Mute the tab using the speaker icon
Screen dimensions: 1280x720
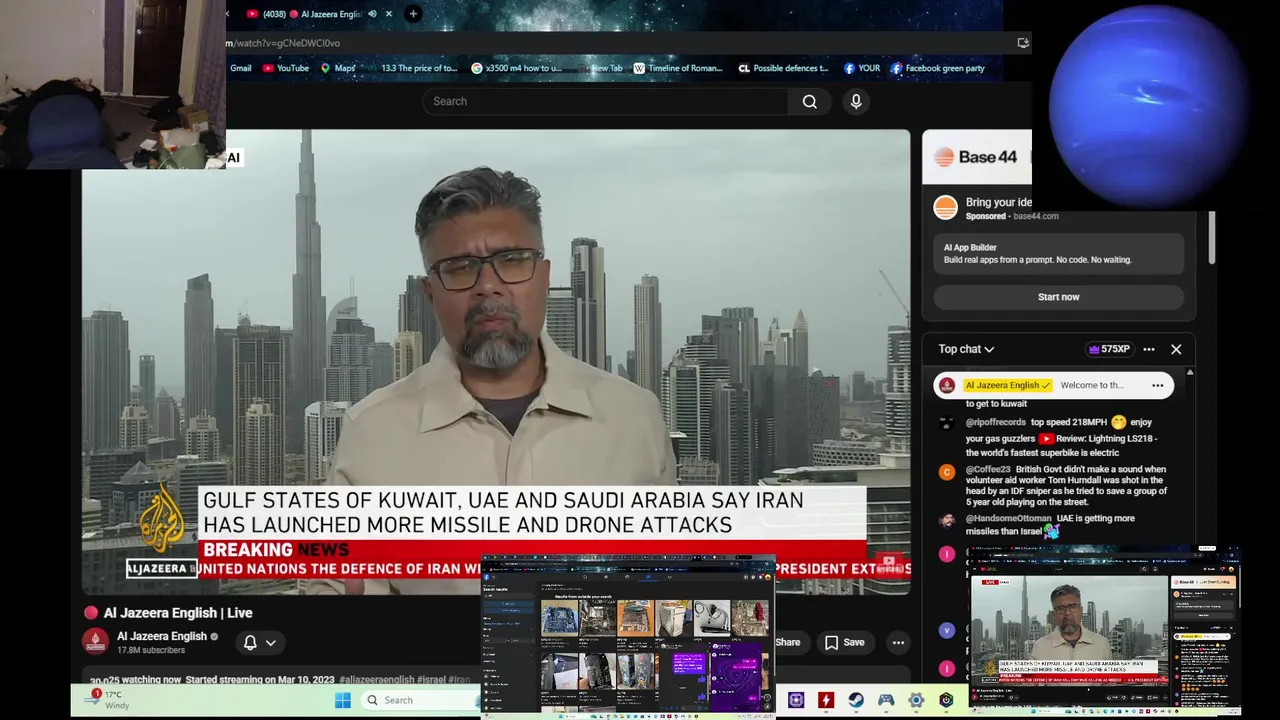(x=372, y=14)
